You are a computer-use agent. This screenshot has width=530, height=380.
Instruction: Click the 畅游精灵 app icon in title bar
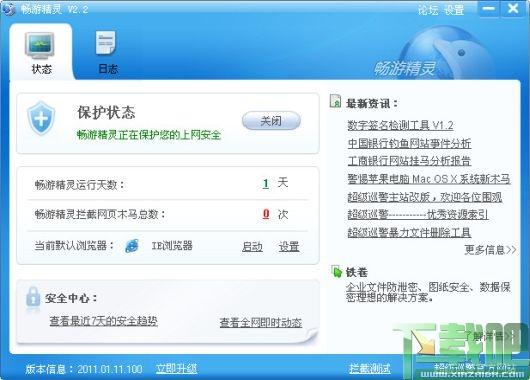(x=8, y=8)
